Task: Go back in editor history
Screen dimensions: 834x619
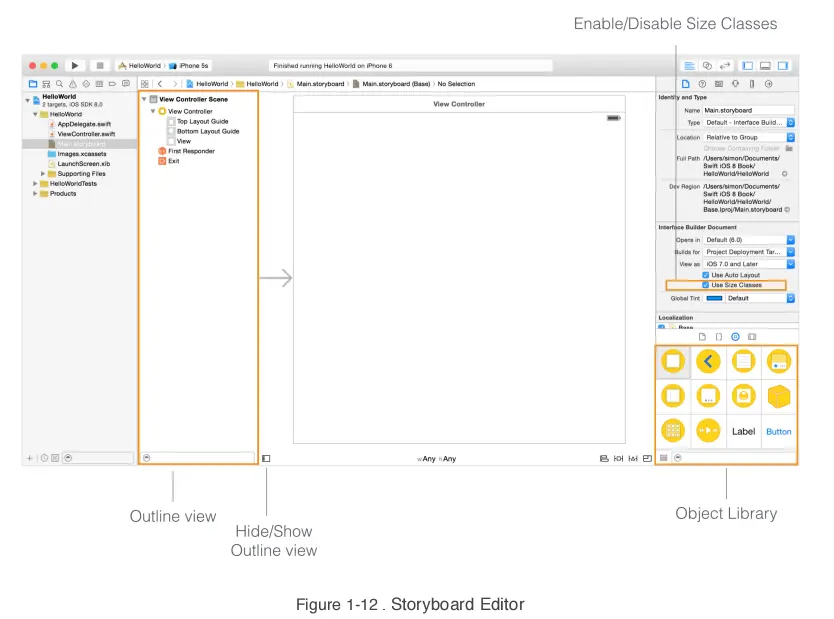Action: pos(160,83)
